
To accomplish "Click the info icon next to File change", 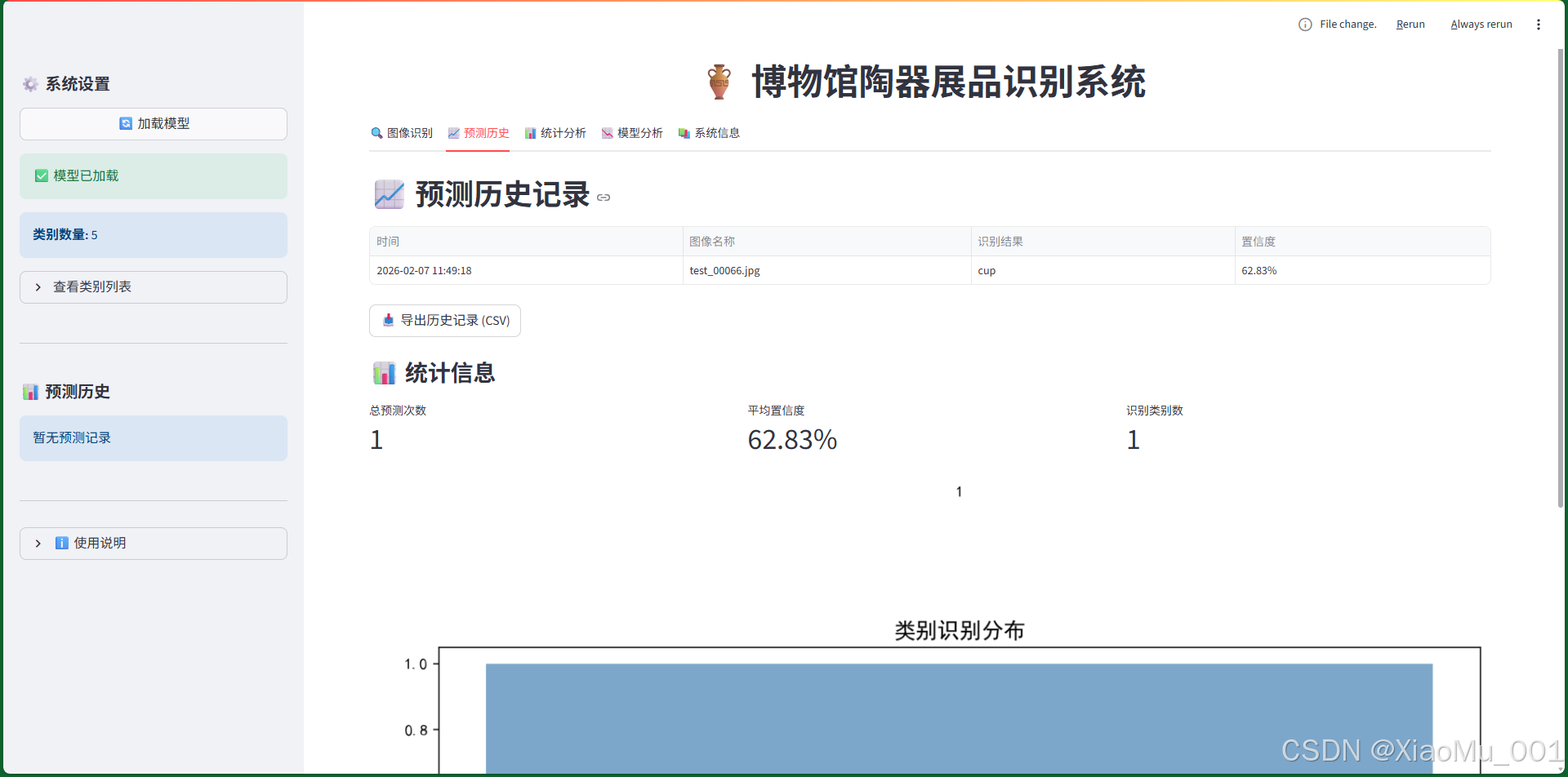I will click(x=1304, y=24).
